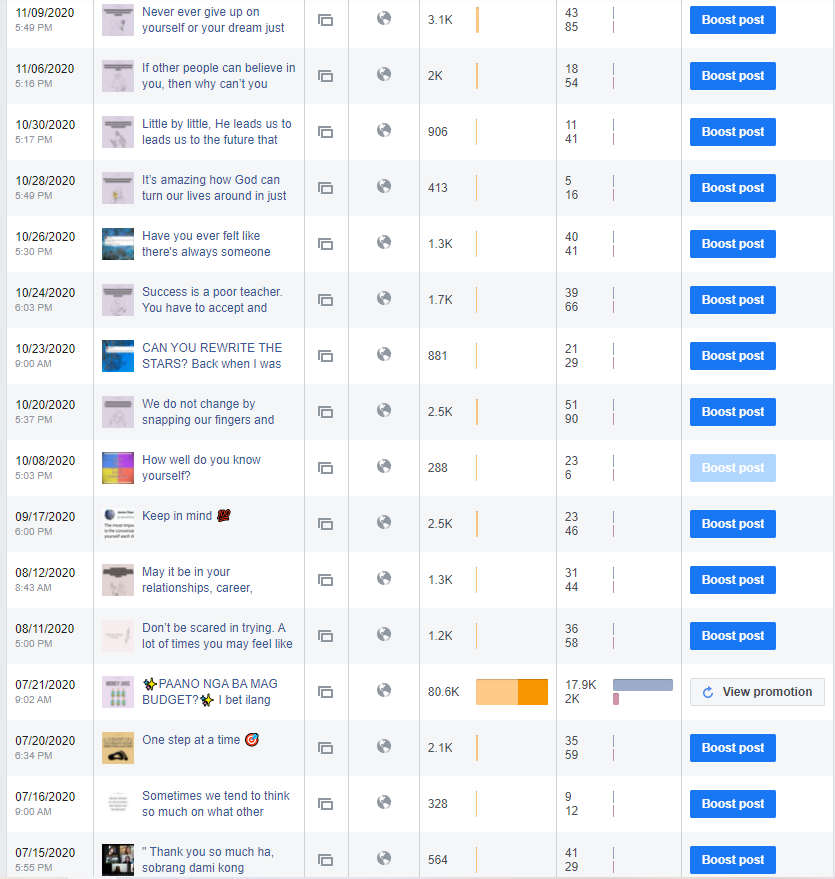Click post type icon for 'One step at a time'
The width and height of the screenshot is (835, 879).
[x=325, y=748]
